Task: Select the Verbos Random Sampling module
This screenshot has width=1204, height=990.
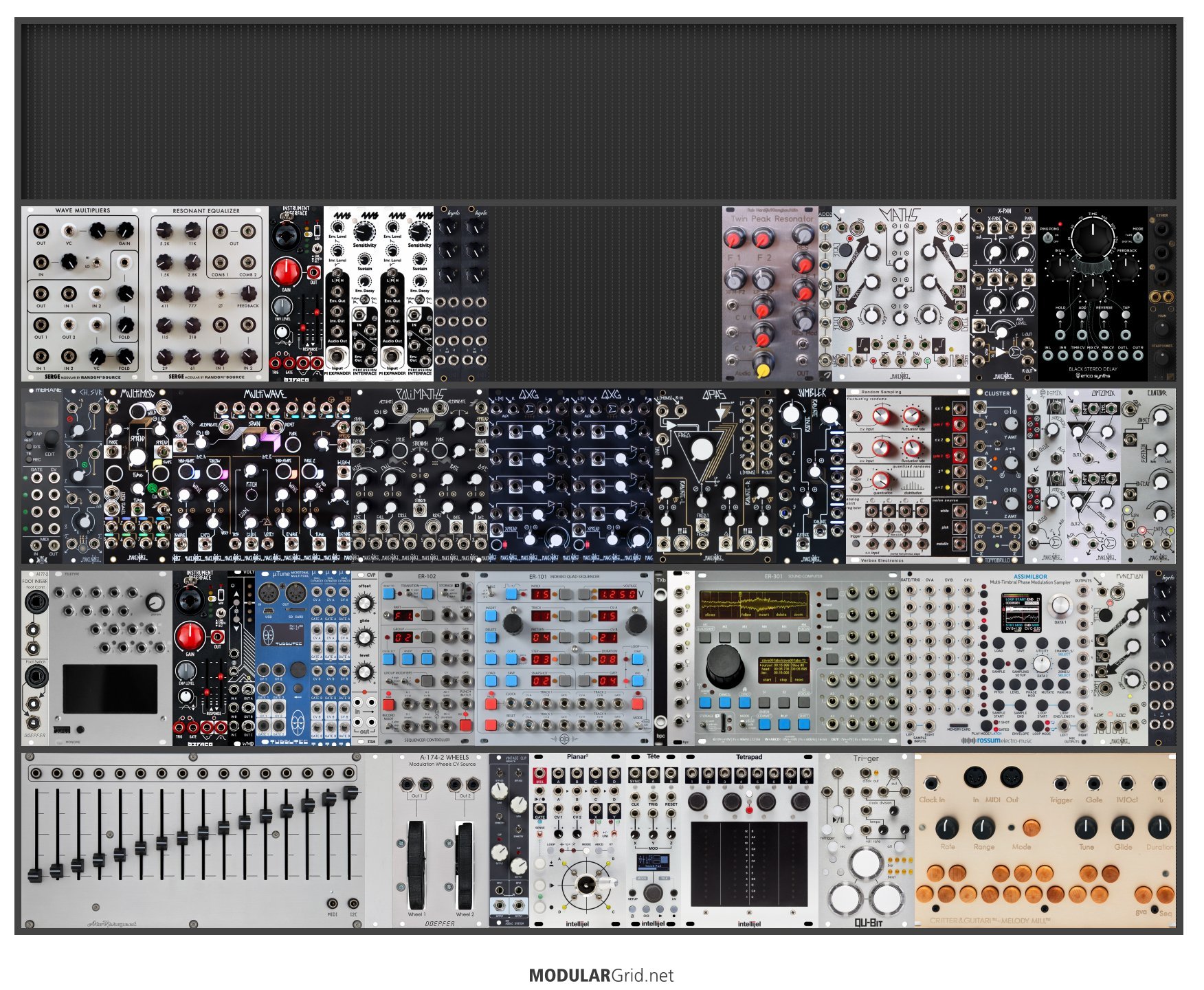Action: (x=908, y=476)
